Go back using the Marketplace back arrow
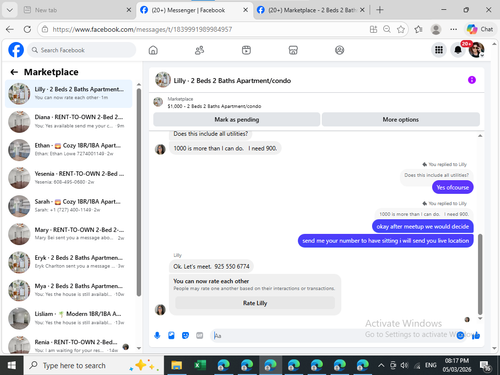Image resolution: width=500 pixels, height=375 pixels. click(14, 72)
